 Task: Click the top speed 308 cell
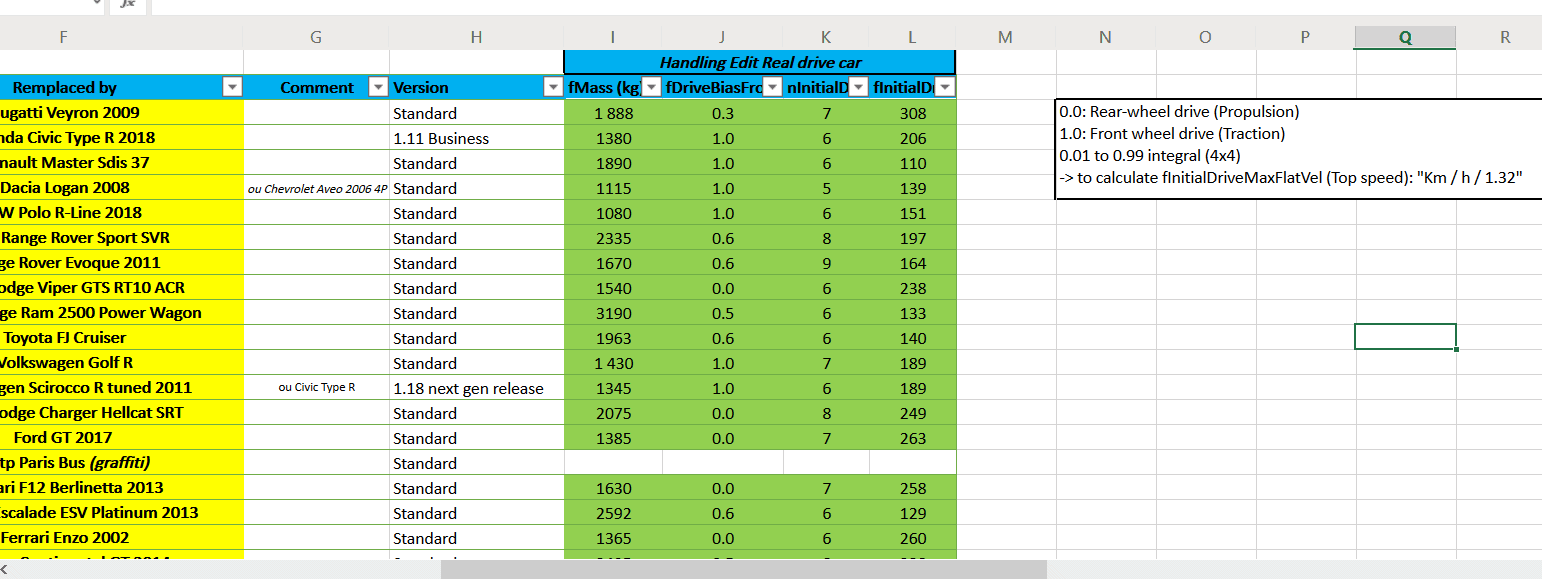coord(913,113)
